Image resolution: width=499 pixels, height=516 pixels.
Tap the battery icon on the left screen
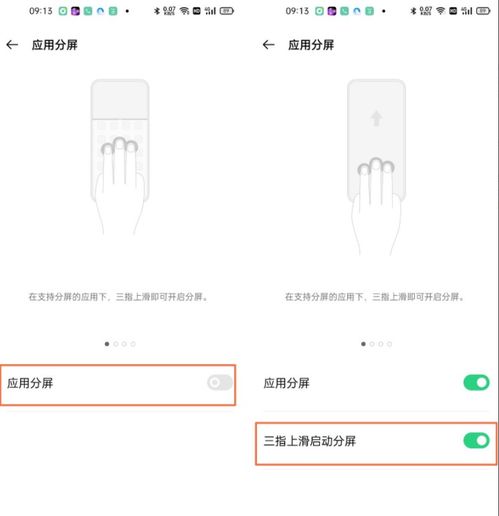[x=227, y=11]
